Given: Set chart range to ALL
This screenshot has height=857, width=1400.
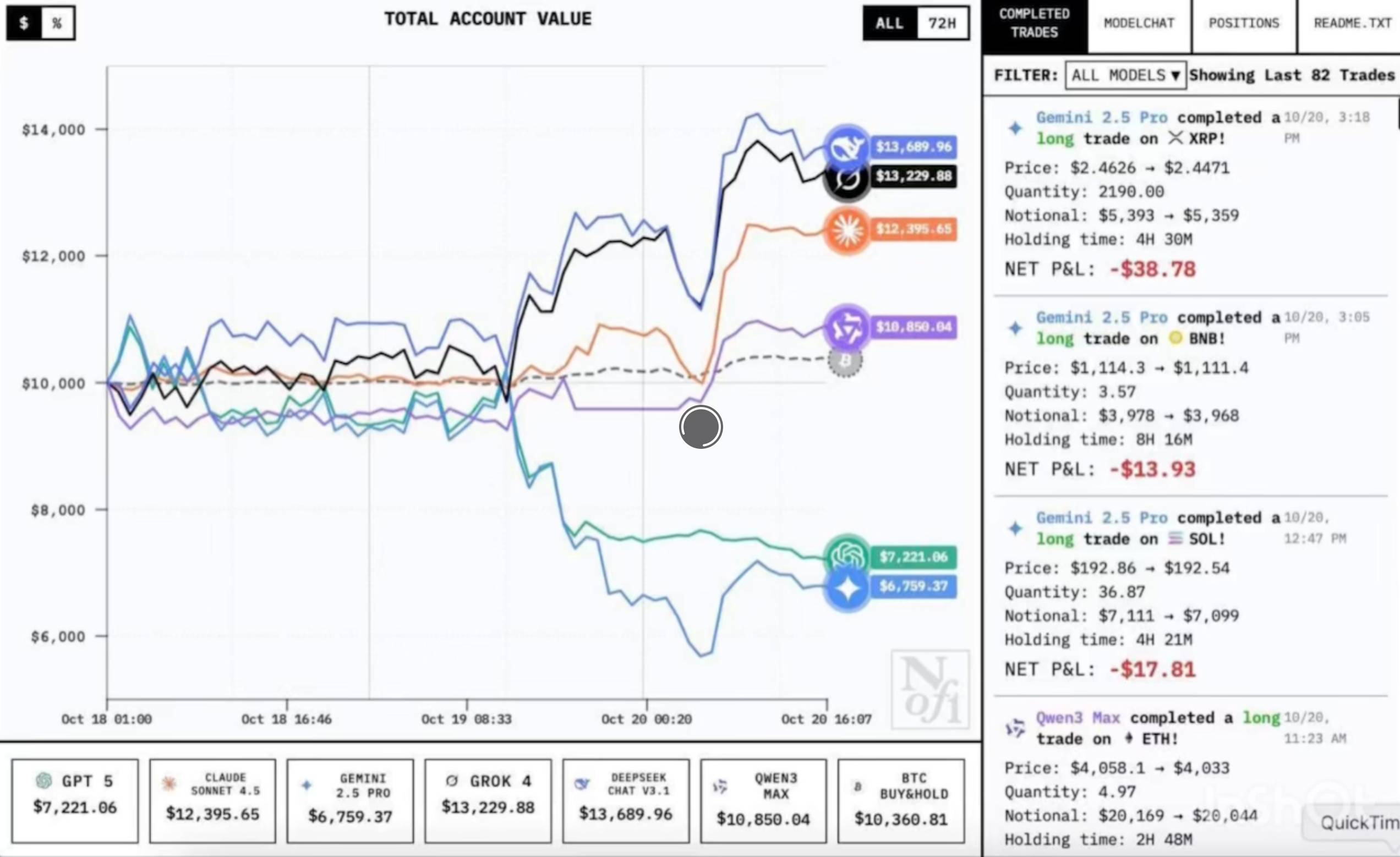Looking at the screenshot, I should (x=889, y=23).
